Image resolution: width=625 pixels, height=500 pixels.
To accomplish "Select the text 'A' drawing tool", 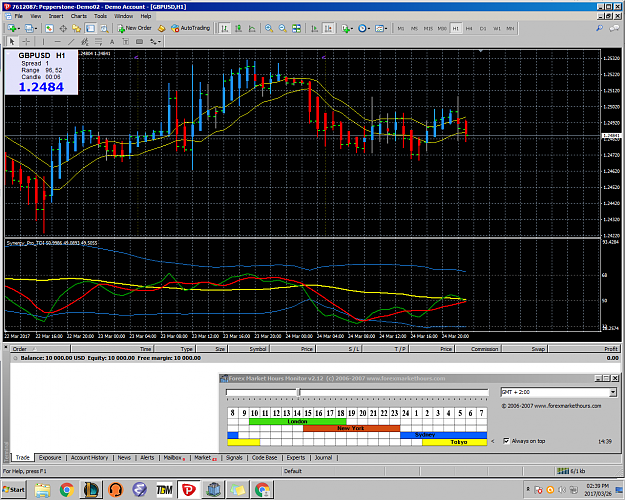I will pyautogui.click(x=112, y=41).
